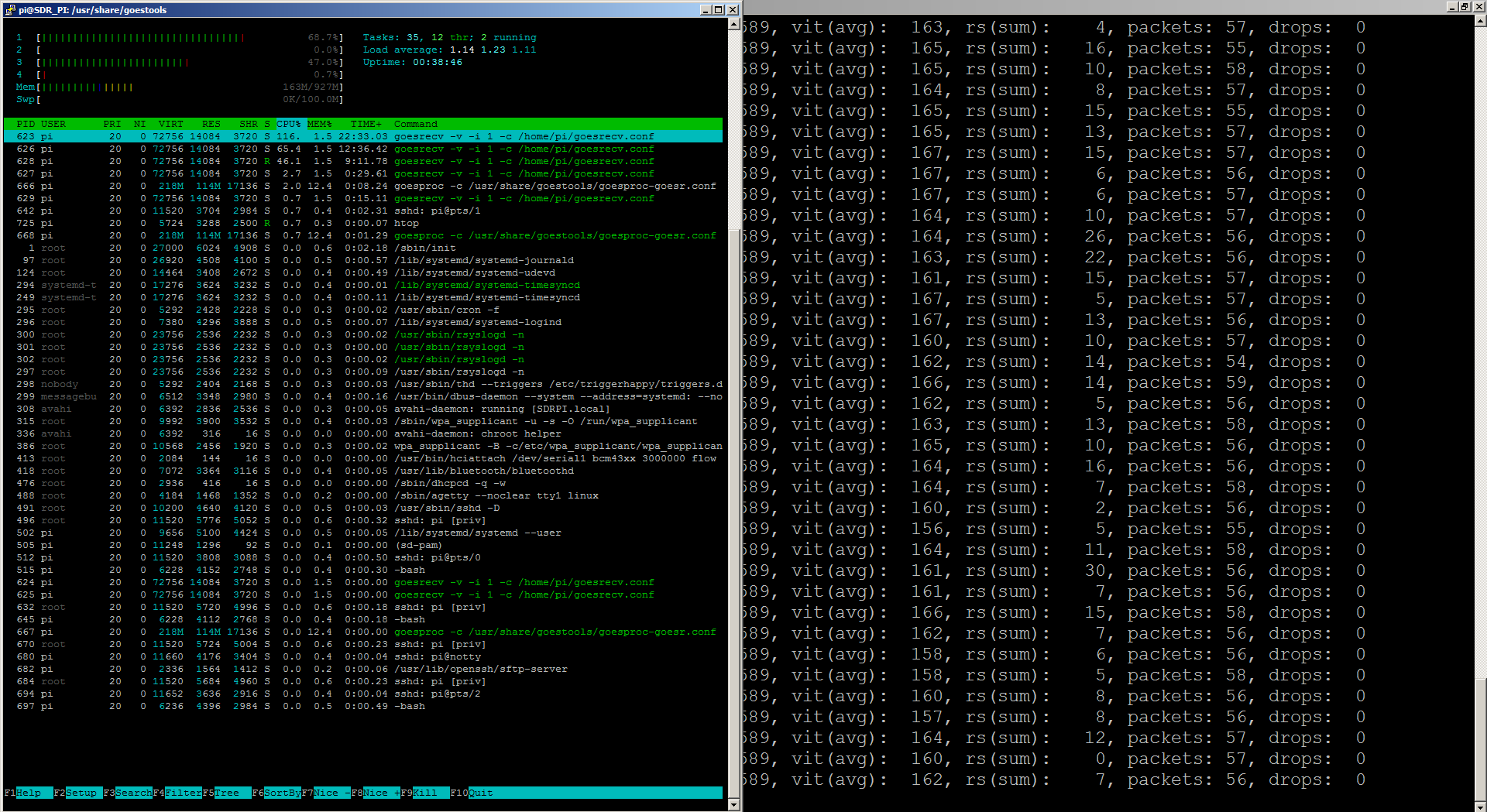Viewport: 1487px width, 812px height.
Task: Select highlighted process row PID 623
Action: [x=363, y=136]
